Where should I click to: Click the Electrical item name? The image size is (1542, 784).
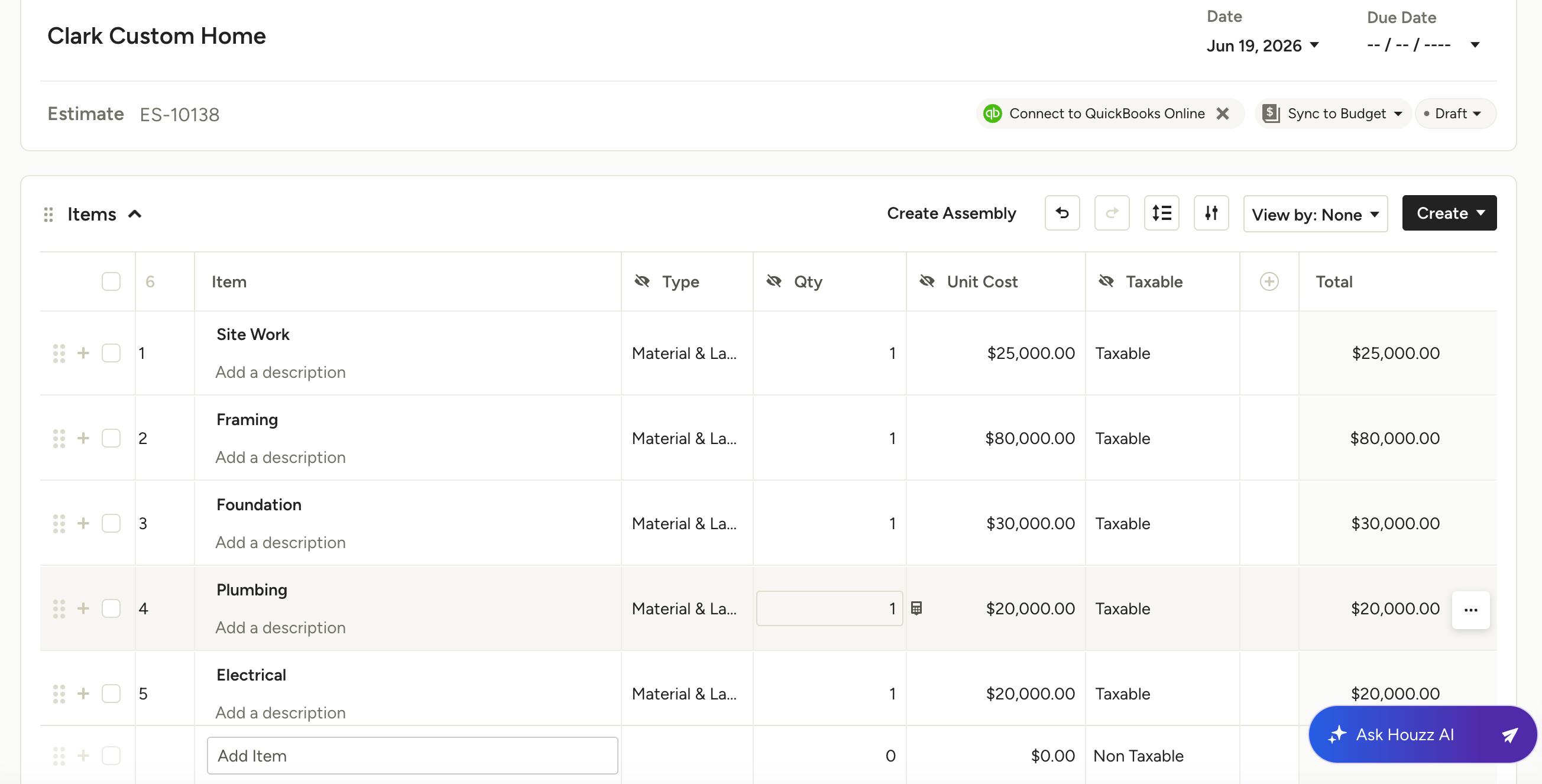click(x=251, y=675)
